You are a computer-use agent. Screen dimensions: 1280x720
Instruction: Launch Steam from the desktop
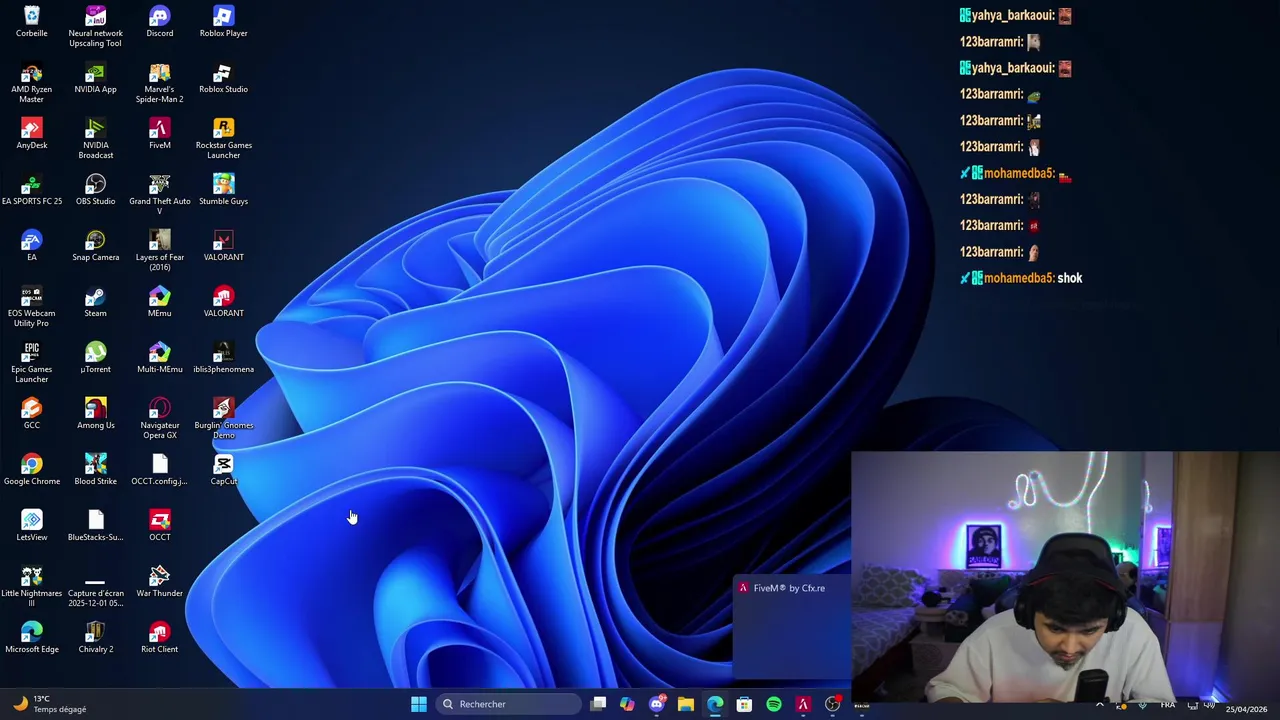[x=95, y=303]
